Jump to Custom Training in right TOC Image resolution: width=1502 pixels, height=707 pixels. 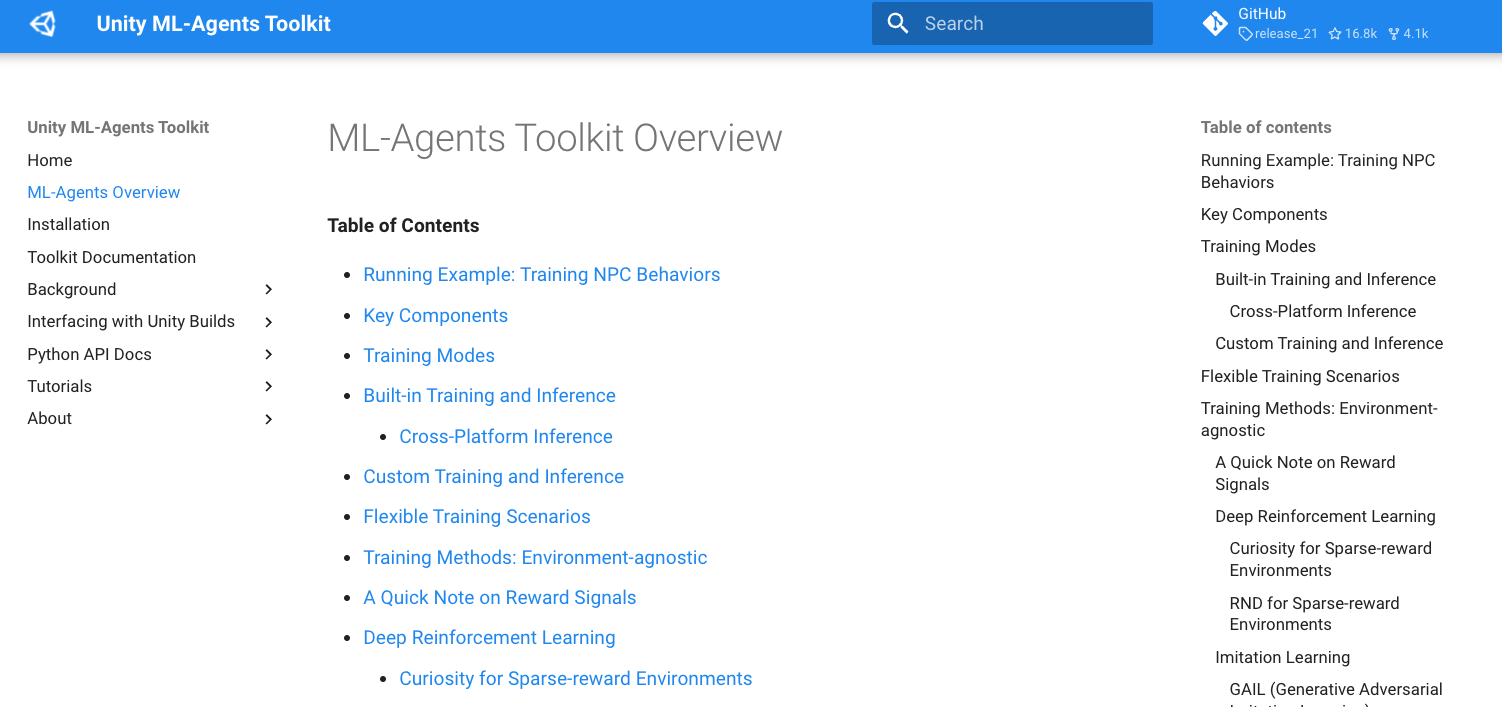[x=1329, y=343]
